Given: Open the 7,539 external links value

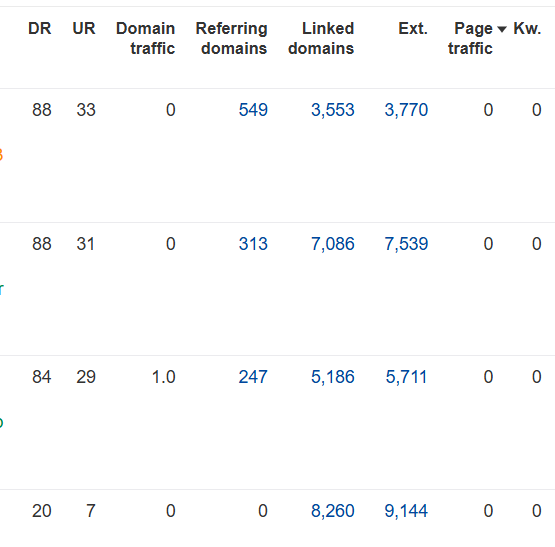Looking at the screenshot, I should (x=406, y=244).
